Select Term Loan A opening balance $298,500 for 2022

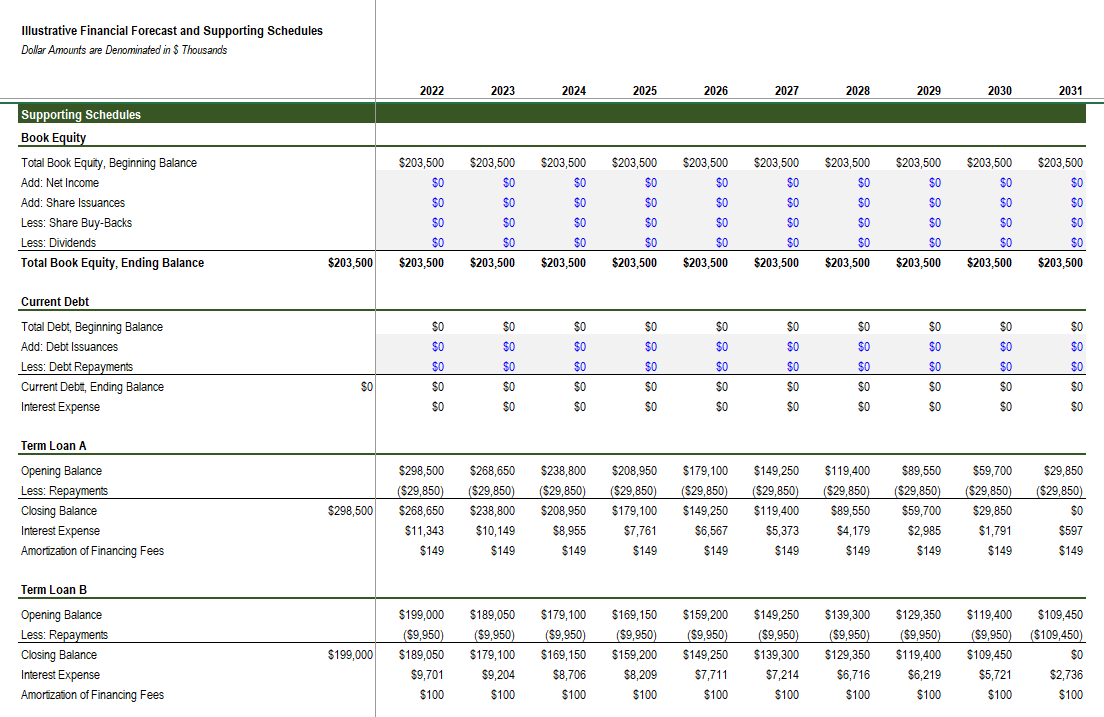[421, 471]
